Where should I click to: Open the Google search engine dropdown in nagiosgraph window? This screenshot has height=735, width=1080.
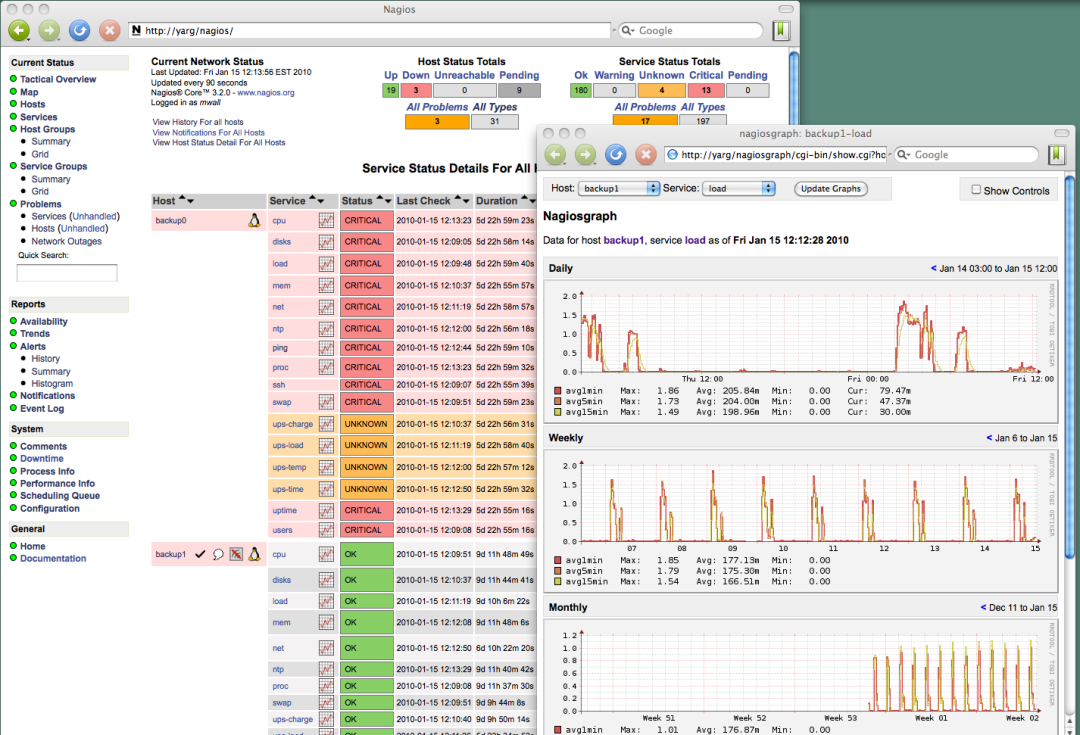(x=903, y=154)
